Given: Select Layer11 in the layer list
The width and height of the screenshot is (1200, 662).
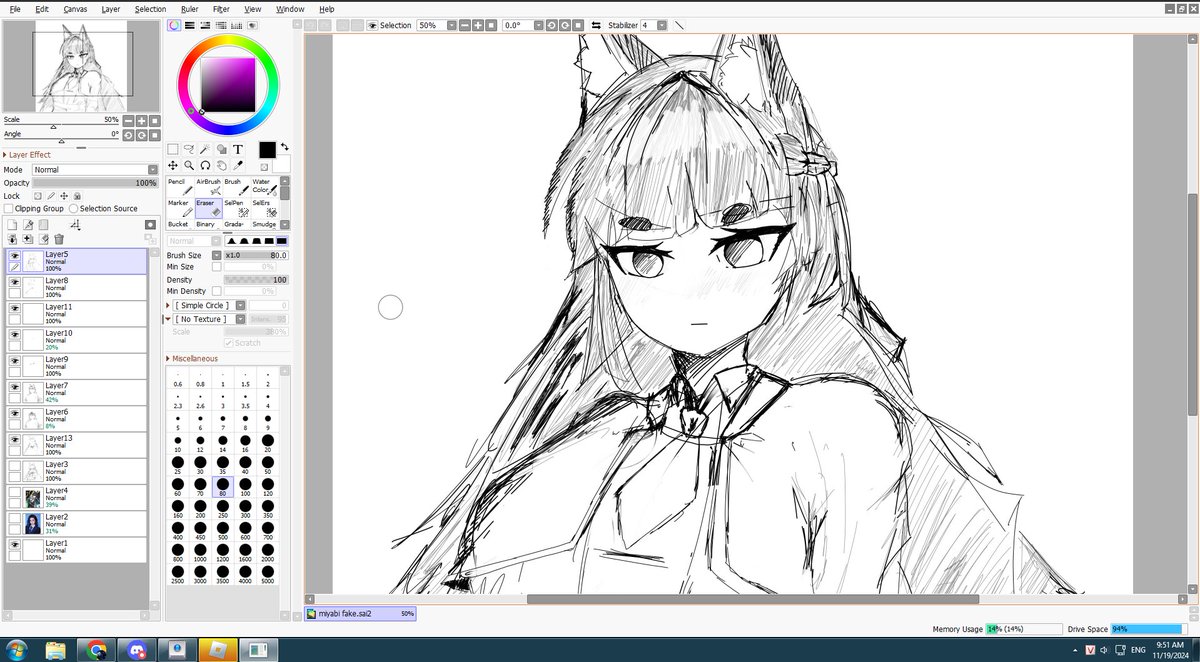Looking at the screenshot, I should 77,314.
